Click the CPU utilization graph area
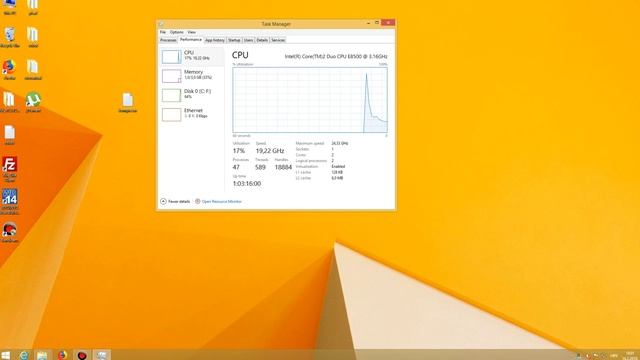The height and width of the screenshot is (360, 640). pos(310,100)
